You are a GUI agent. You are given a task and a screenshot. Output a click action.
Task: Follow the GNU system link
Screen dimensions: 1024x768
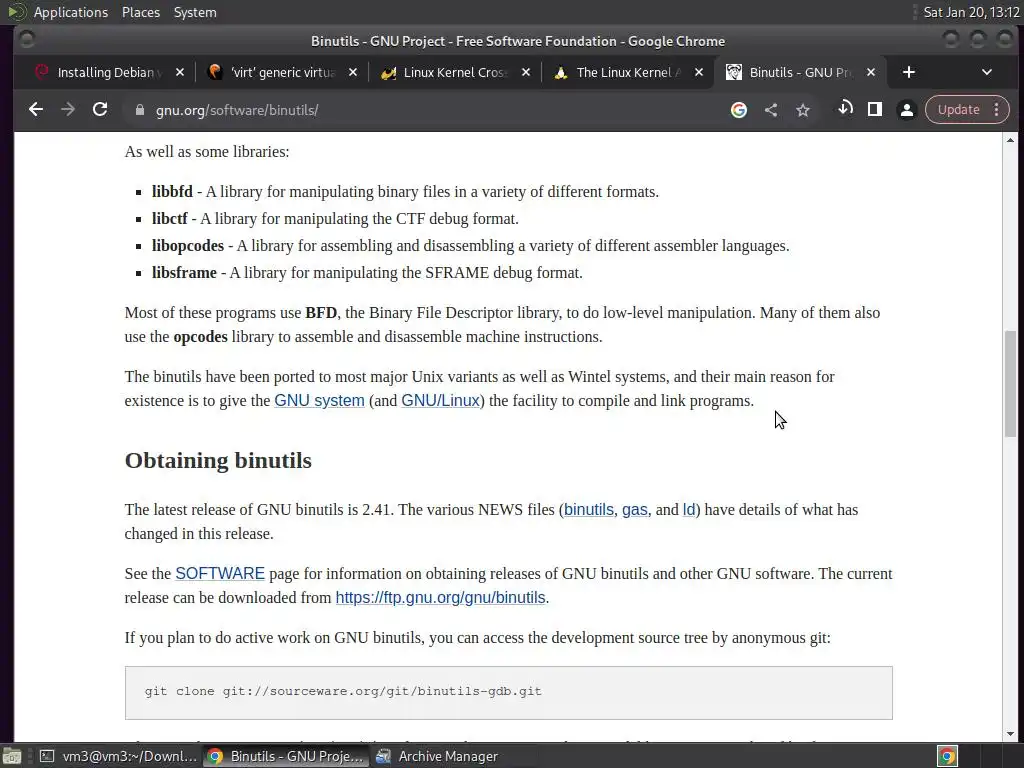point(319,400)
